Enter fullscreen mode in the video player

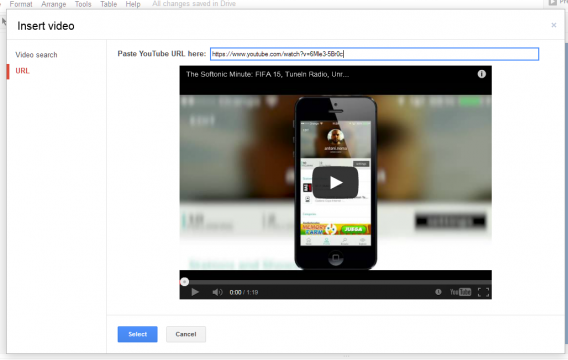coord(483,292)
